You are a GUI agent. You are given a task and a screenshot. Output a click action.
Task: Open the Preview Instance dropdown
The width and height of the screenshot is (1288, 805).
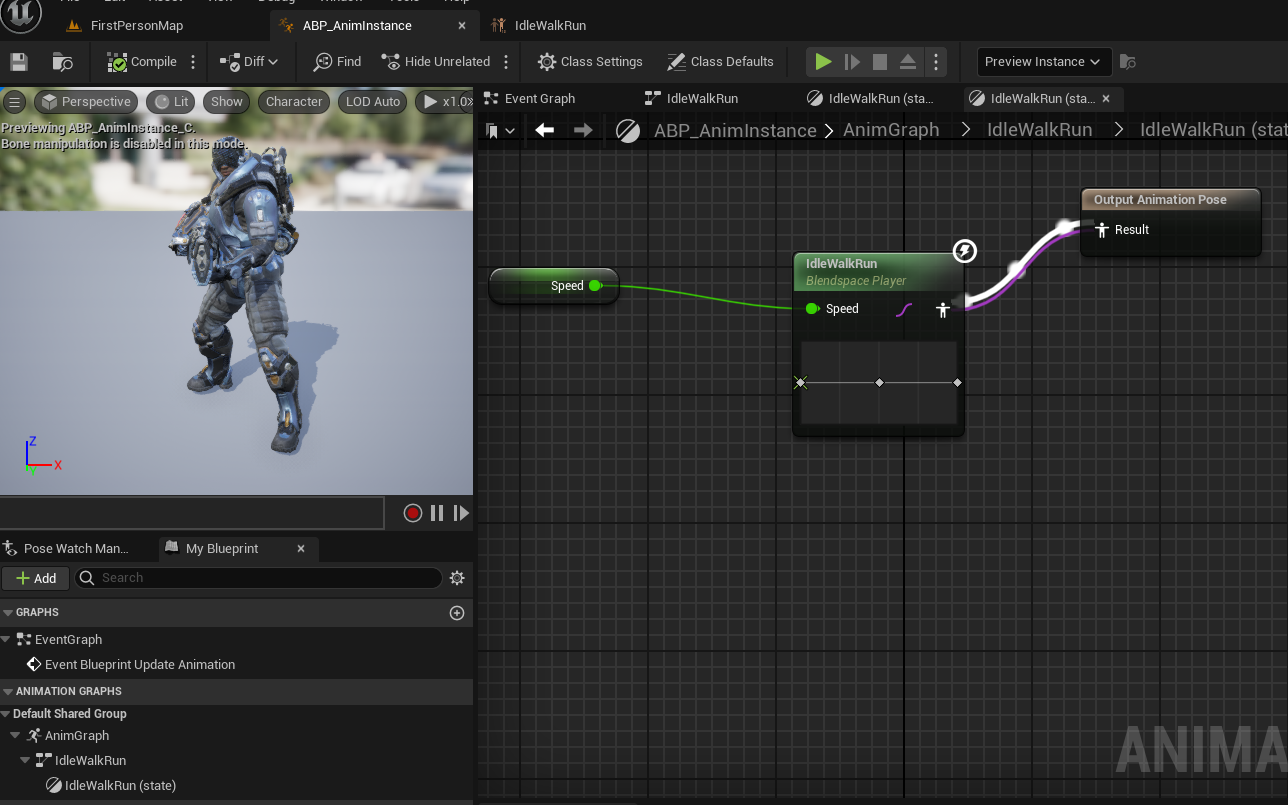[x=1042, y=62]
